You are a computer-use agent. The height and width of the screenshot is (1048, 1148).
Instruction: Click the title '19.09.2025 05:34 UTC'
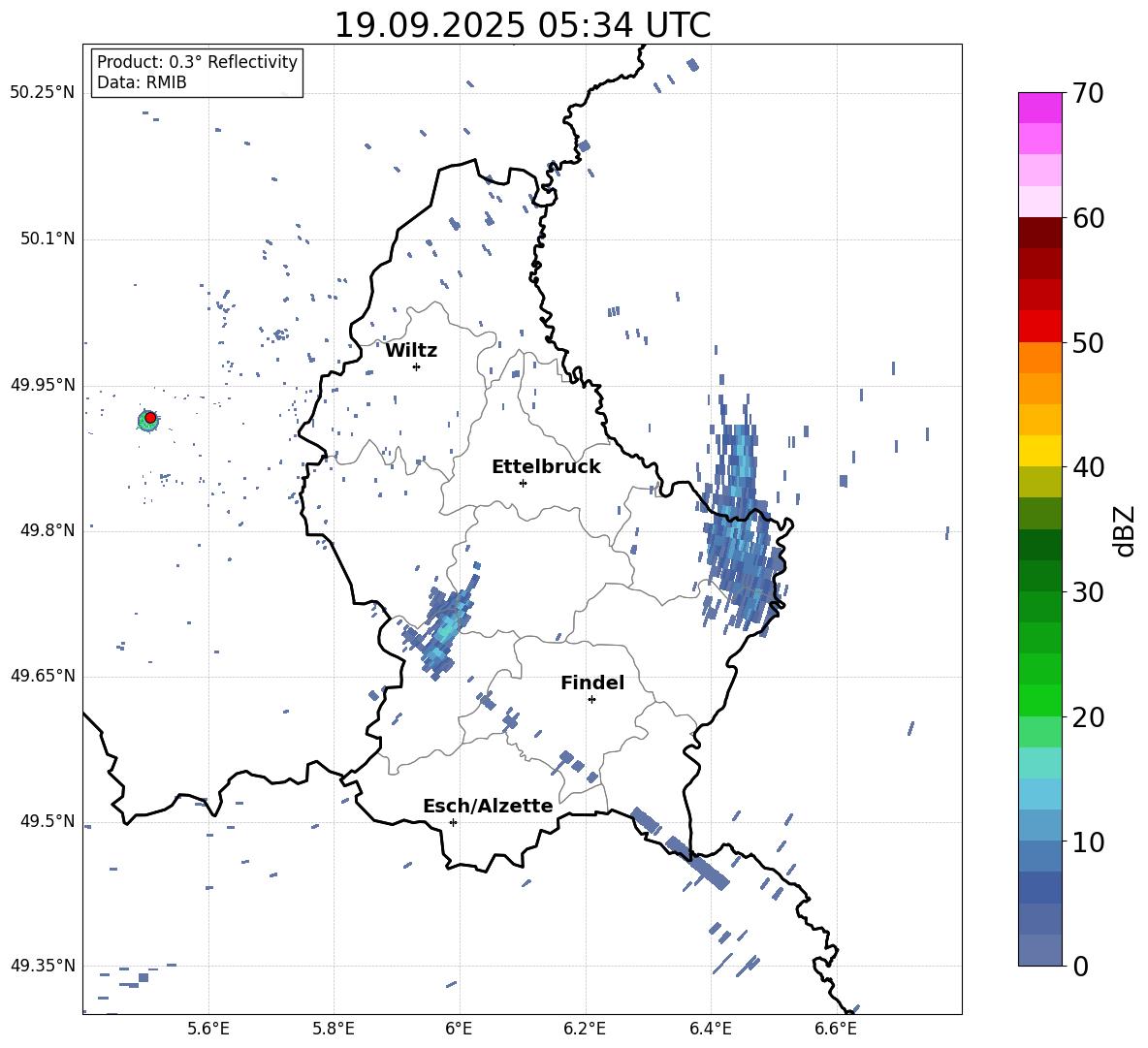(x=522, y=25)
